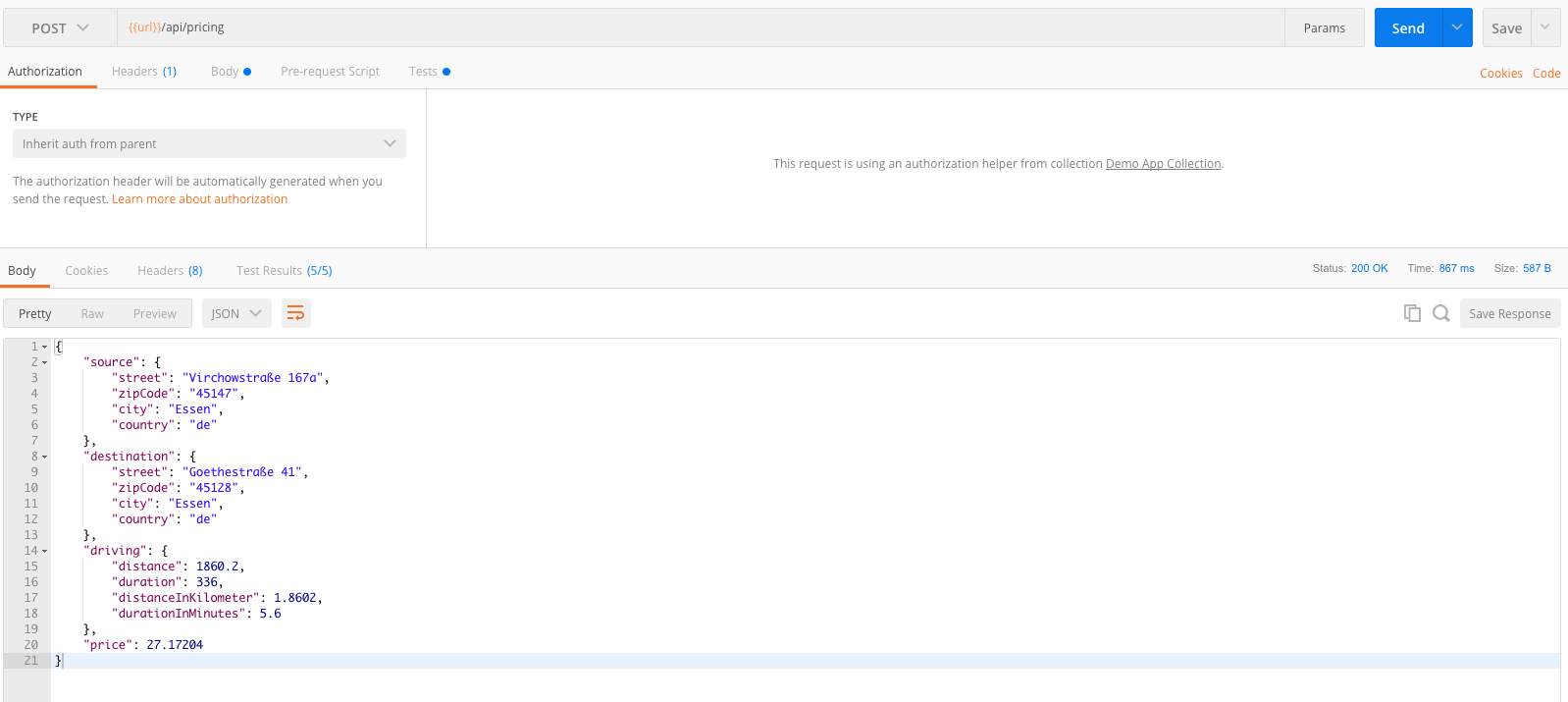Click the request URL input field
Screen dimensions: 1568x702
coord(701,27)
